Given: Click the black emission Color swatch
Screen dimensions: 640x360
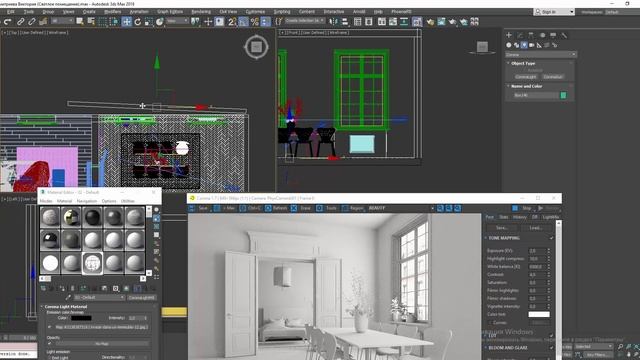Looking at the screenshot, I should tap(81, 318).
